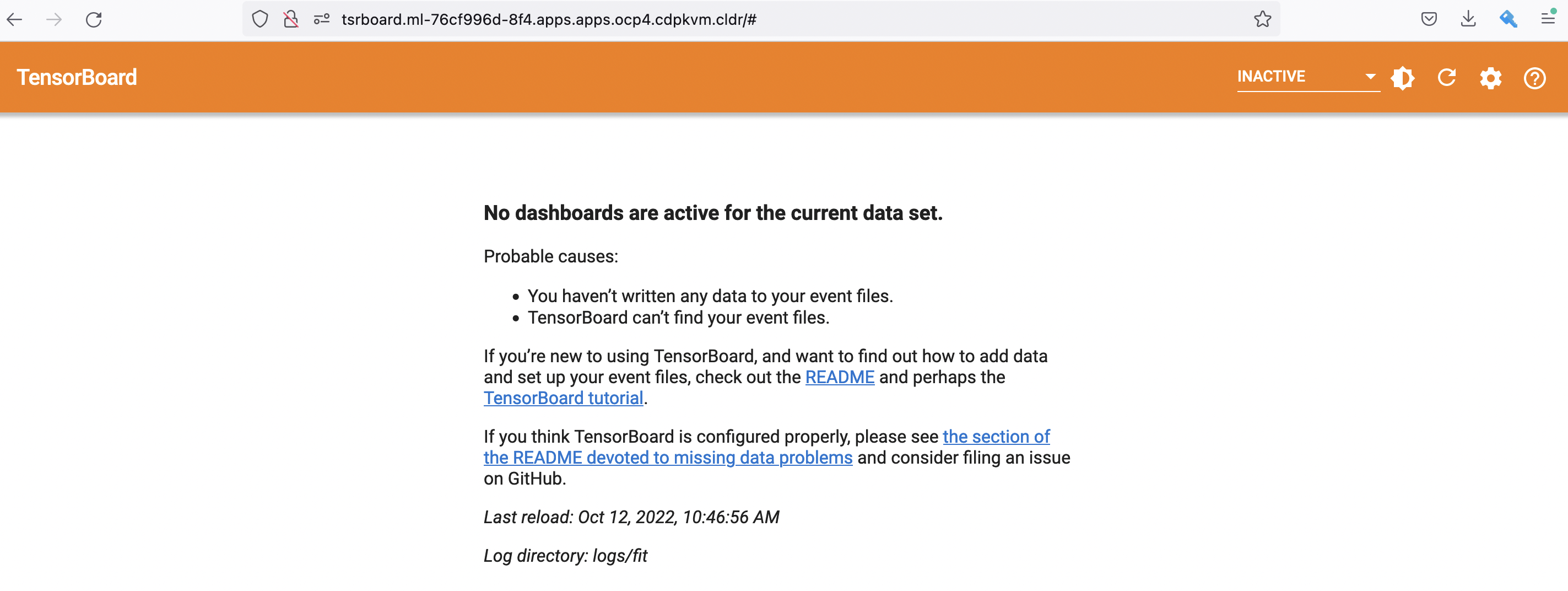Screen dimensions: 1568x591
Task: Open TensorBoard settings gear
Action: (1491, 78)
